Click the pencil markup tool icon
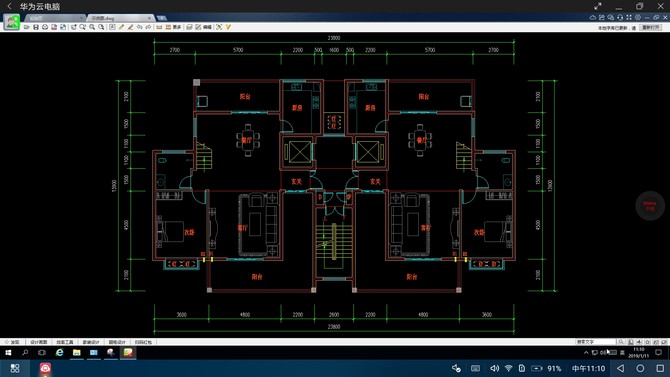This screenshot has width=670, height=377. click(121, 27)
